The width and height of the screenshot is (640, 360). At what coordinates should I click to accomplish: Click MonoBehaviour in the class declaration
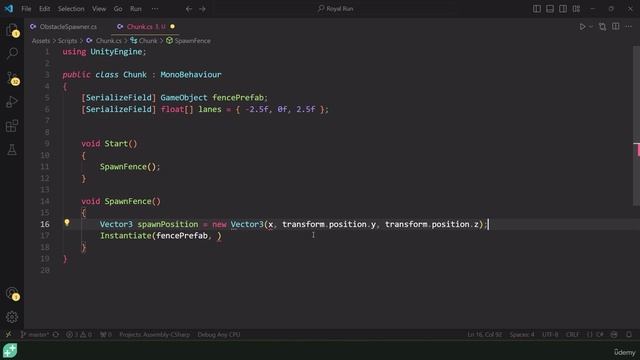click(x=191, y=75)
